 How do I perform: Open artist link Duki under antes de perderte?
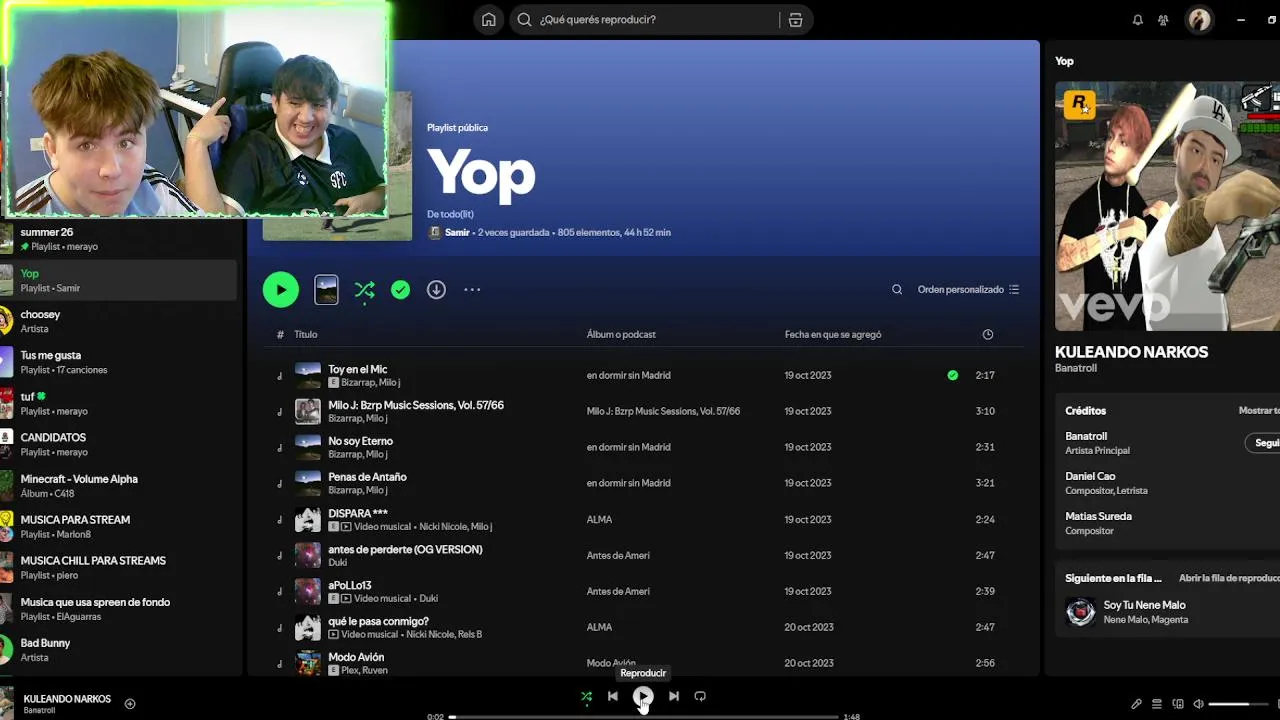click(x=337, y=562)
